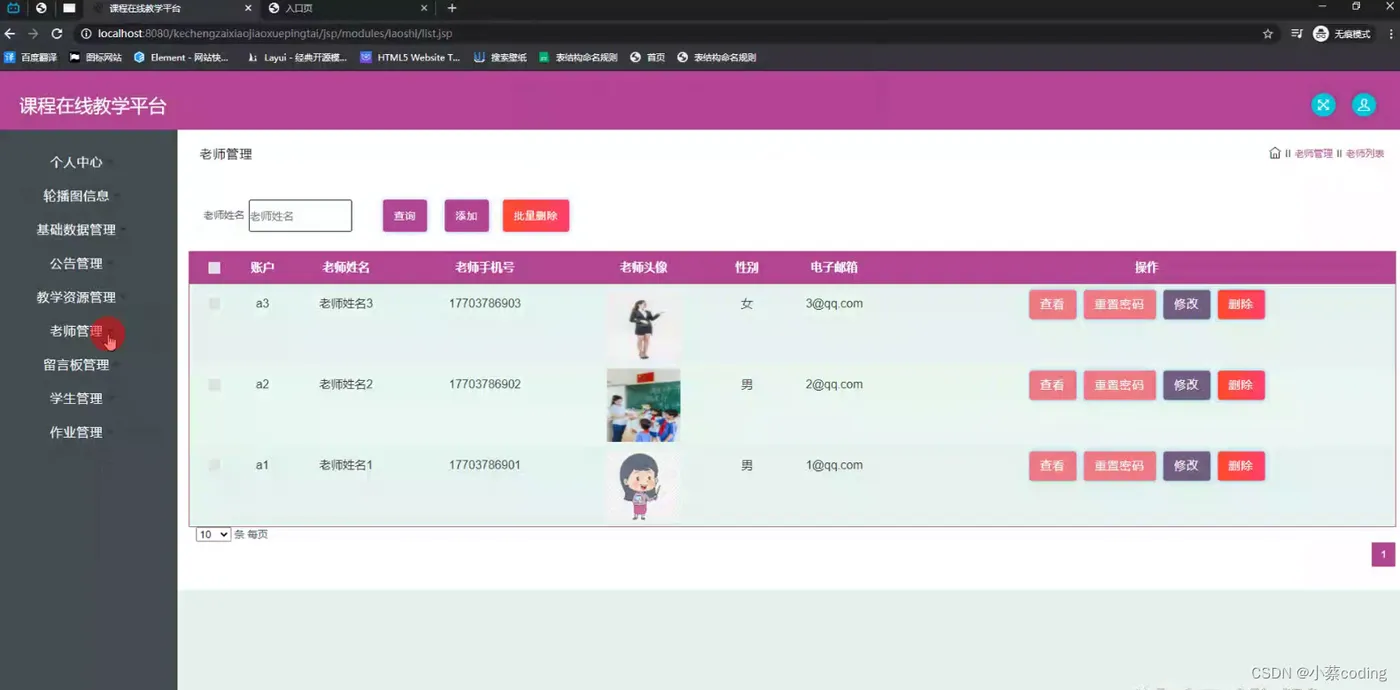Viewport: 1400px width, 690px height.
Task: Bookmark page with the star icon
Action: [1268, 33]
